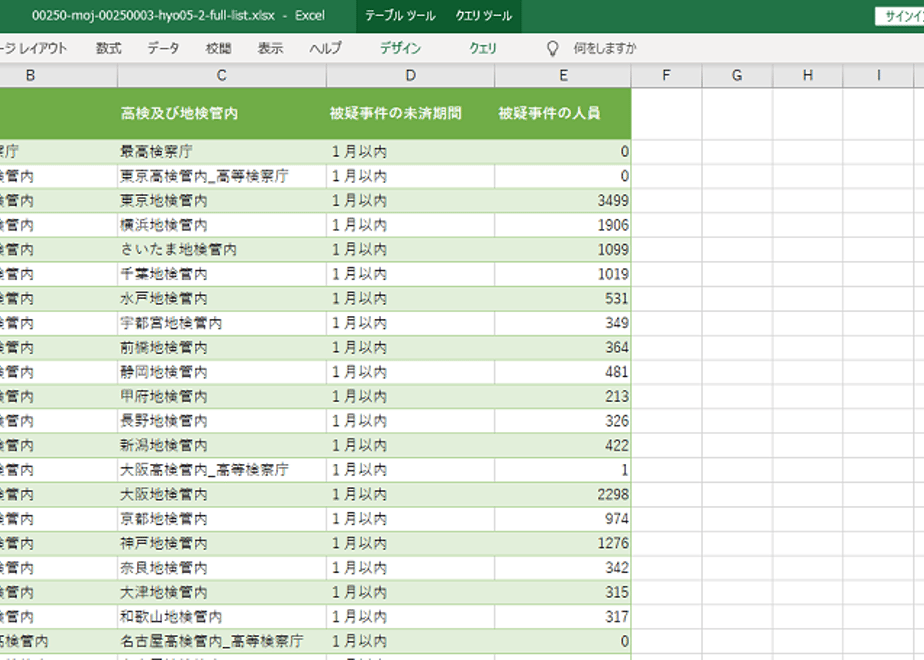Select cell 千葉地検管内
This screenshot has height=660, width=924.
222,274
